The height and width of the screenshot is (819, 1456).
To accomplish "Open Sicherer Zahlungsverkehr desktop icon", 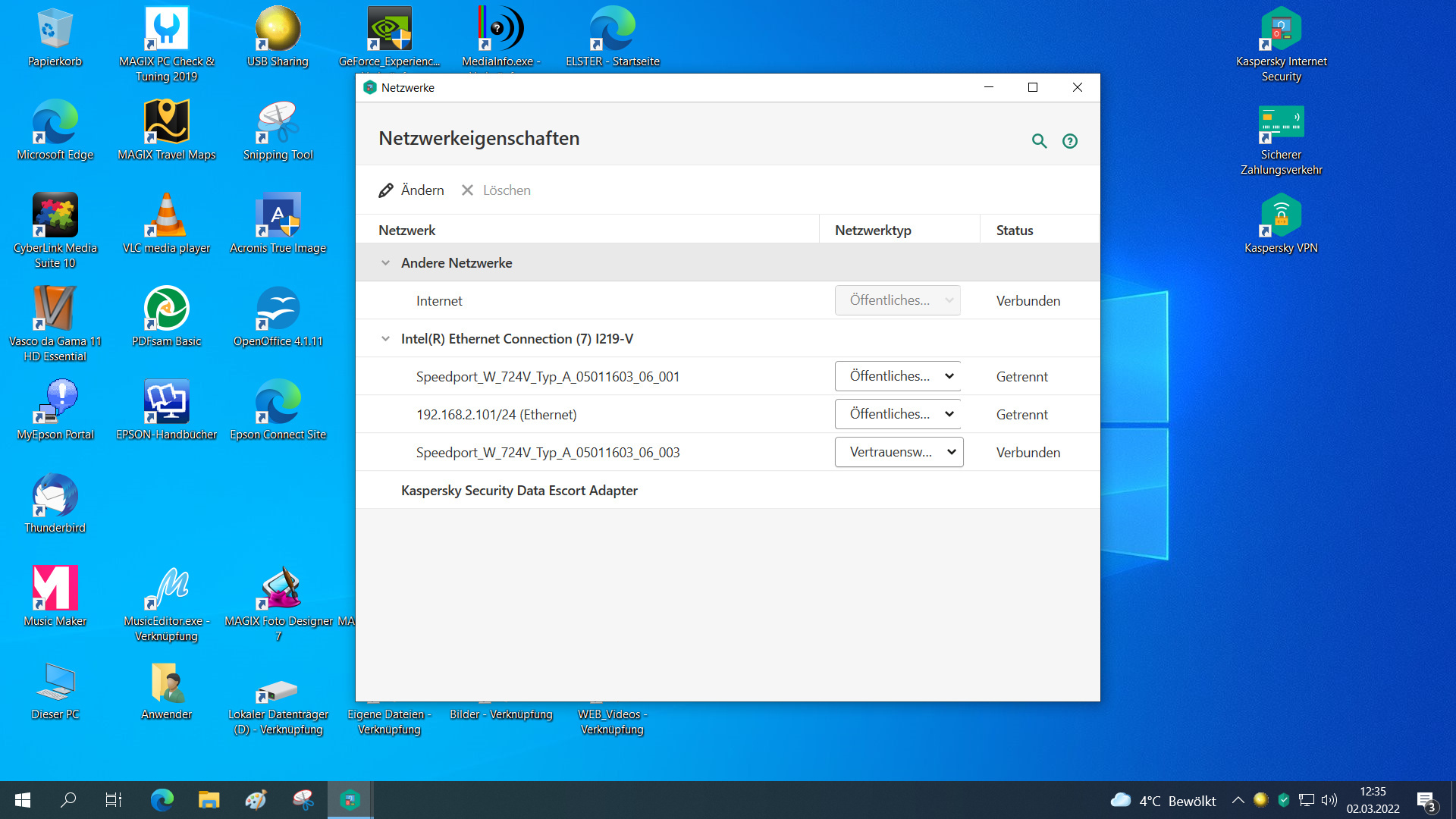I will (x=1282, y=140).
